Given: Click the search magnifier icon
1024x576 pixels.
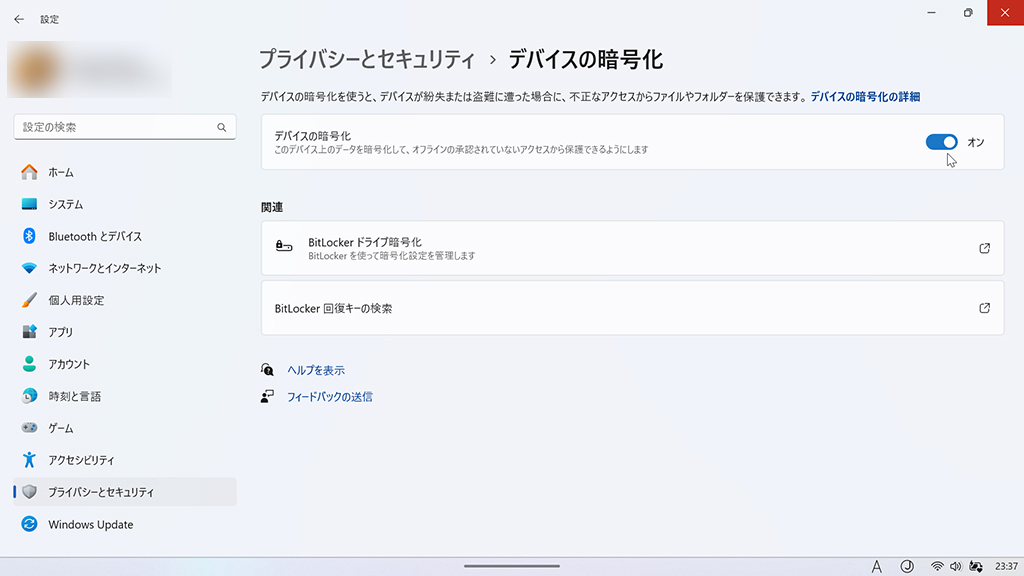Looking at the screenshot, I should tap(221, 127).
